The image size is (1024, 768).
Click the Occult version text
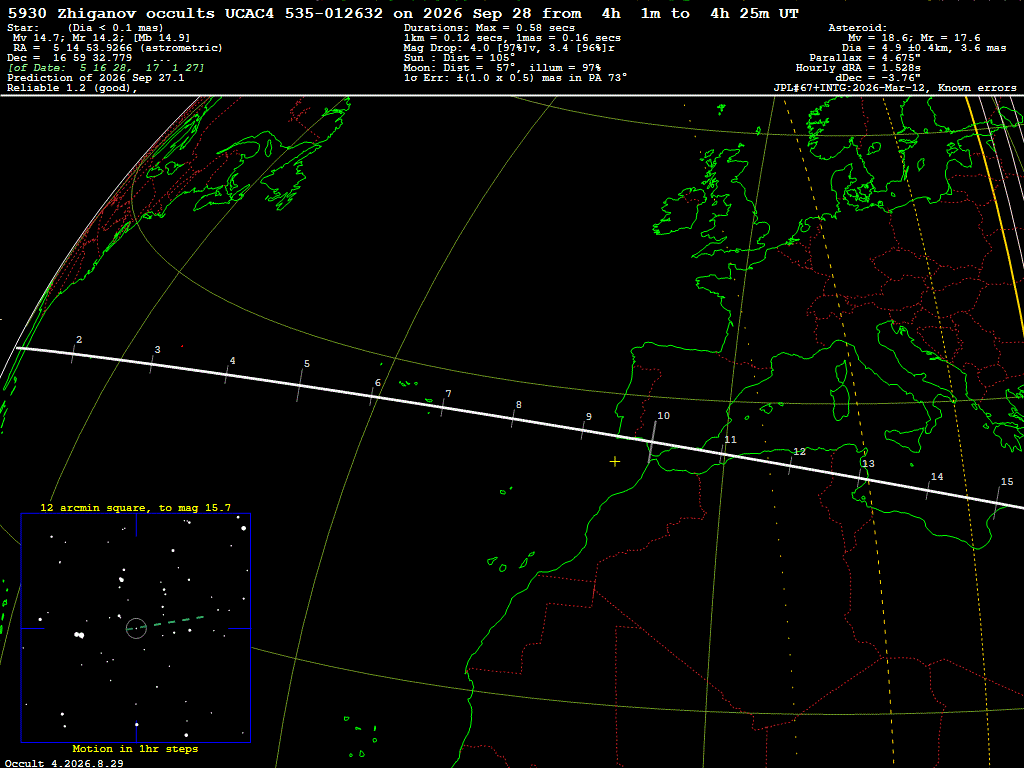64,763
